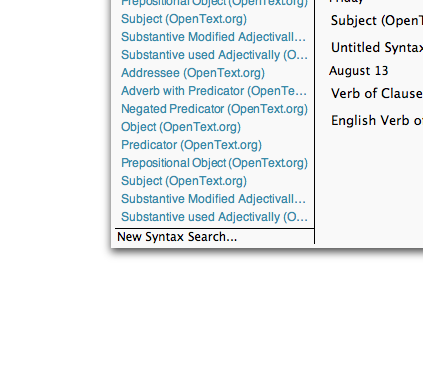Click the August 13 date header
The width and height of the screenshot is (423, 373).
[359, 71]
